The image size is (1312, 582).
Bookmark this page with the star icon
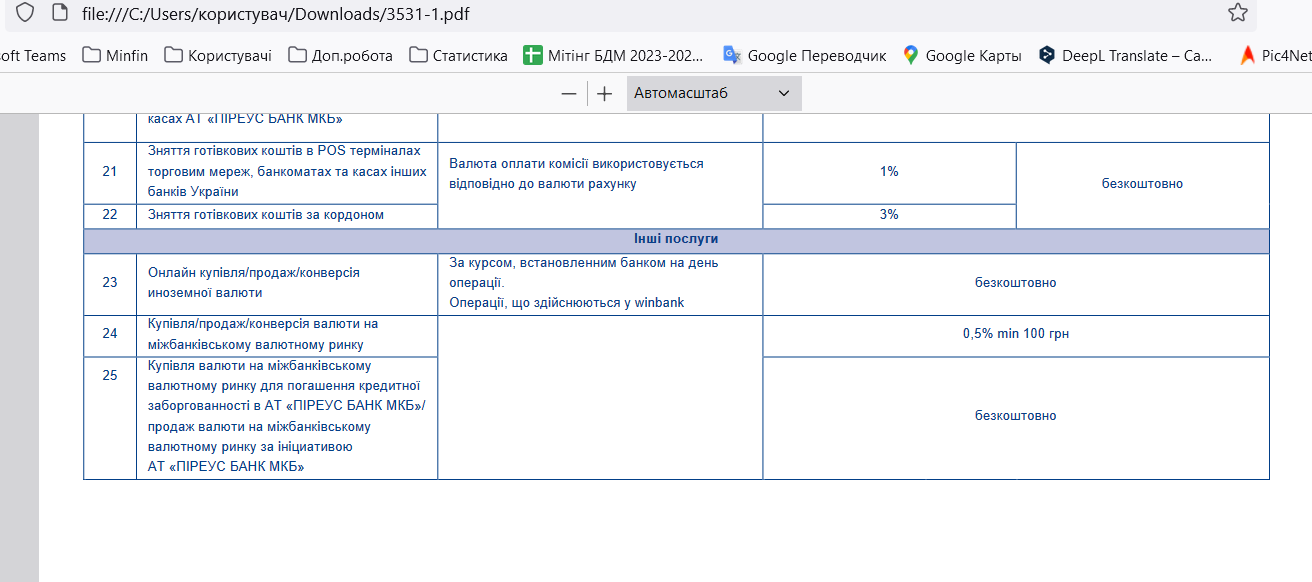[1238, 13]
